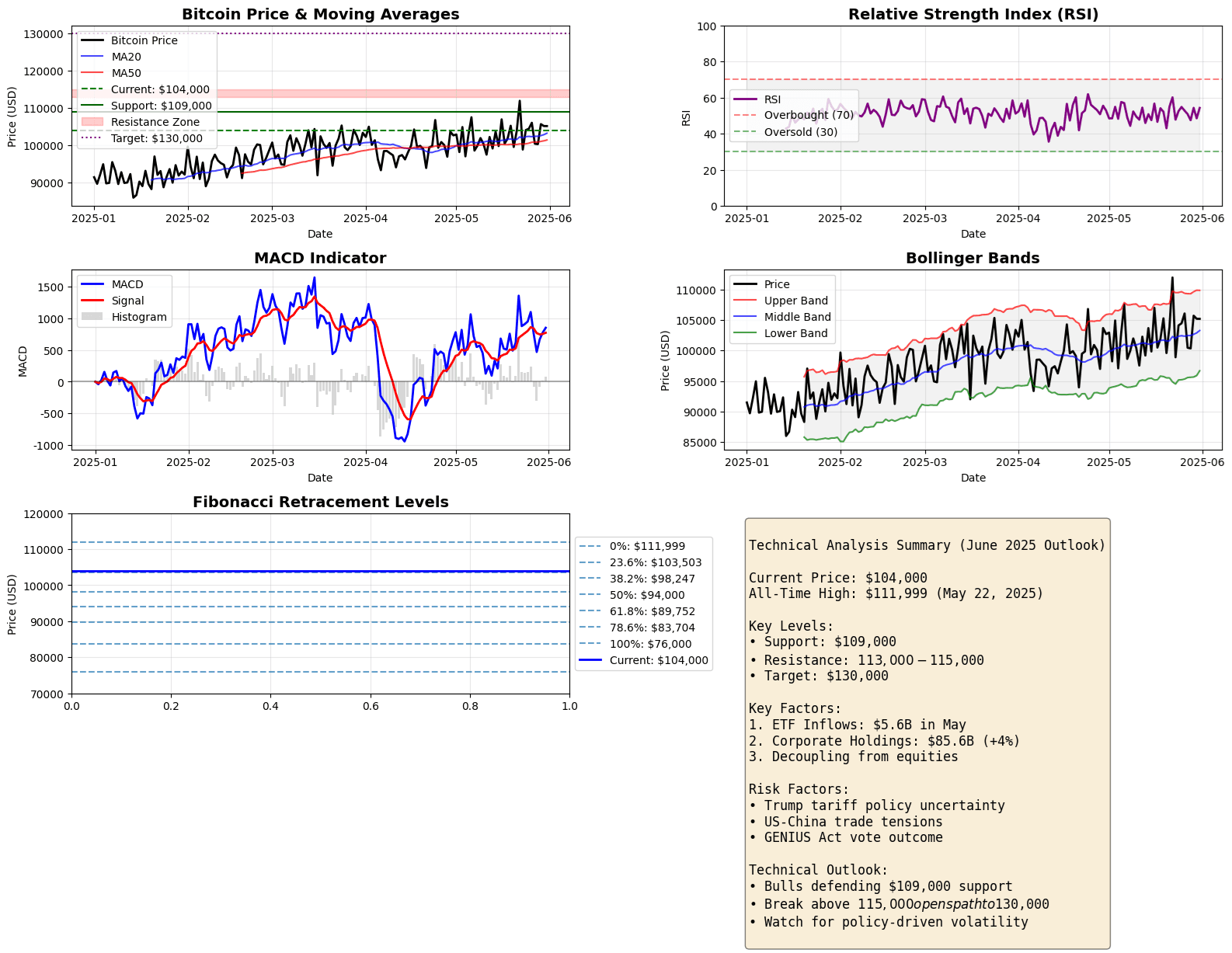The width and height of the screenshot is (1232, 953).
Task: Click the 'Bitcoin Price & Moving Averages' chart title
Action: pos(320,14)
